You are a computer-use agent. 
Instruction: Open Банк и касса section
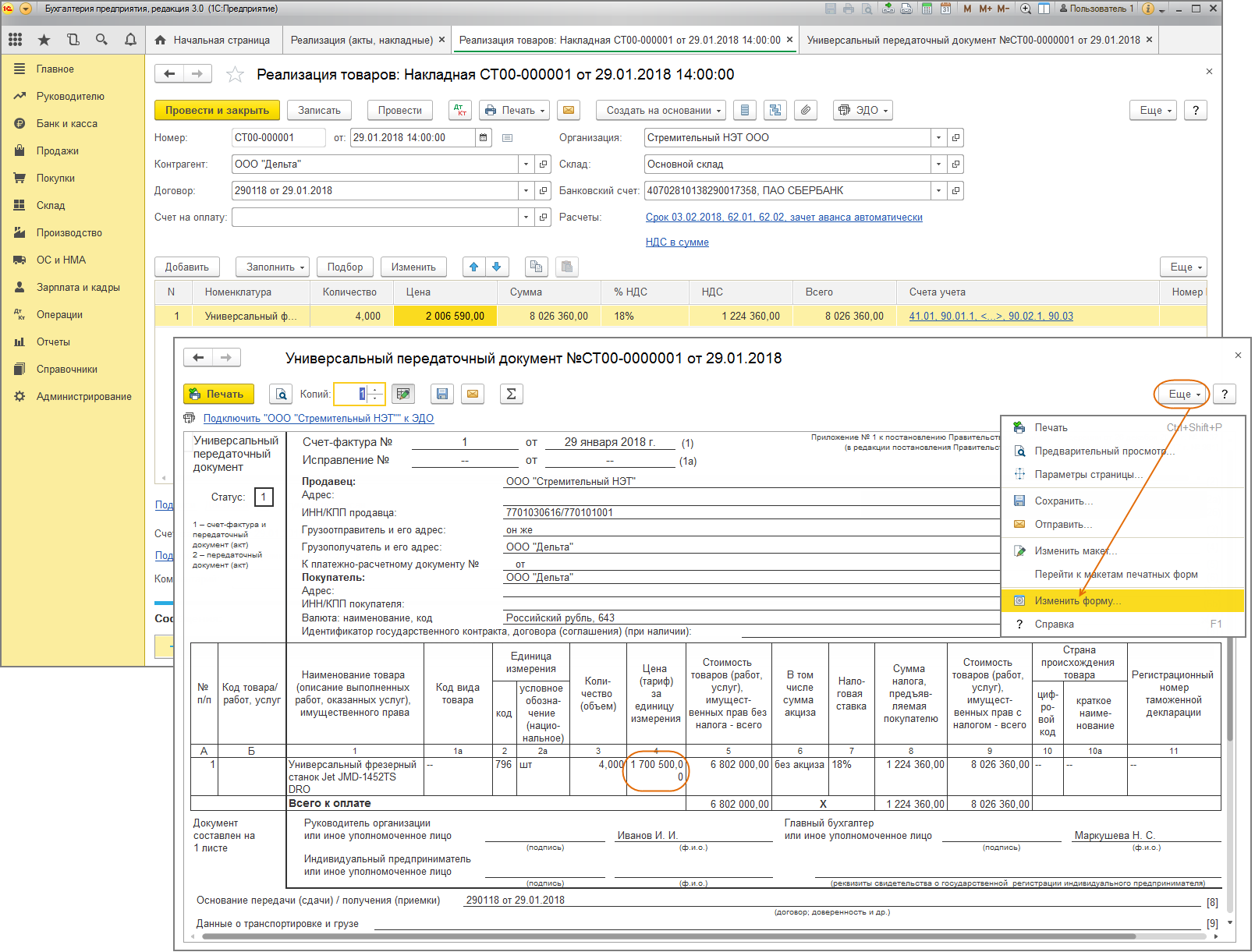pos(67,124)
